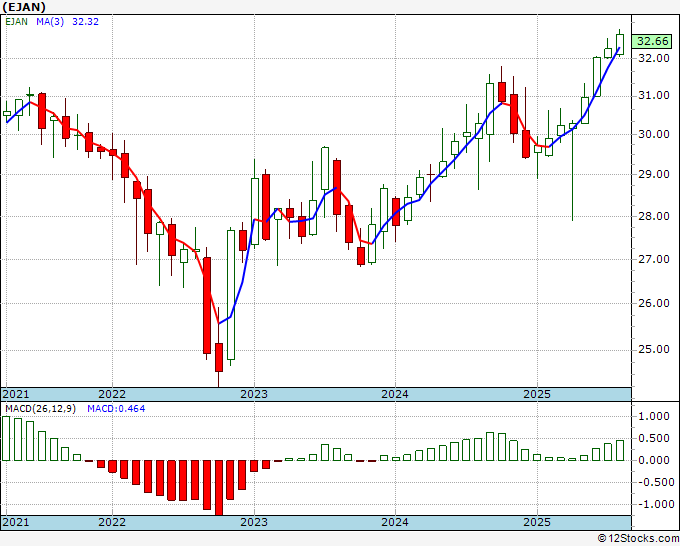Click the MACD:0.464 value label
The width and height of the screenshot is (680, 546).
116,409
